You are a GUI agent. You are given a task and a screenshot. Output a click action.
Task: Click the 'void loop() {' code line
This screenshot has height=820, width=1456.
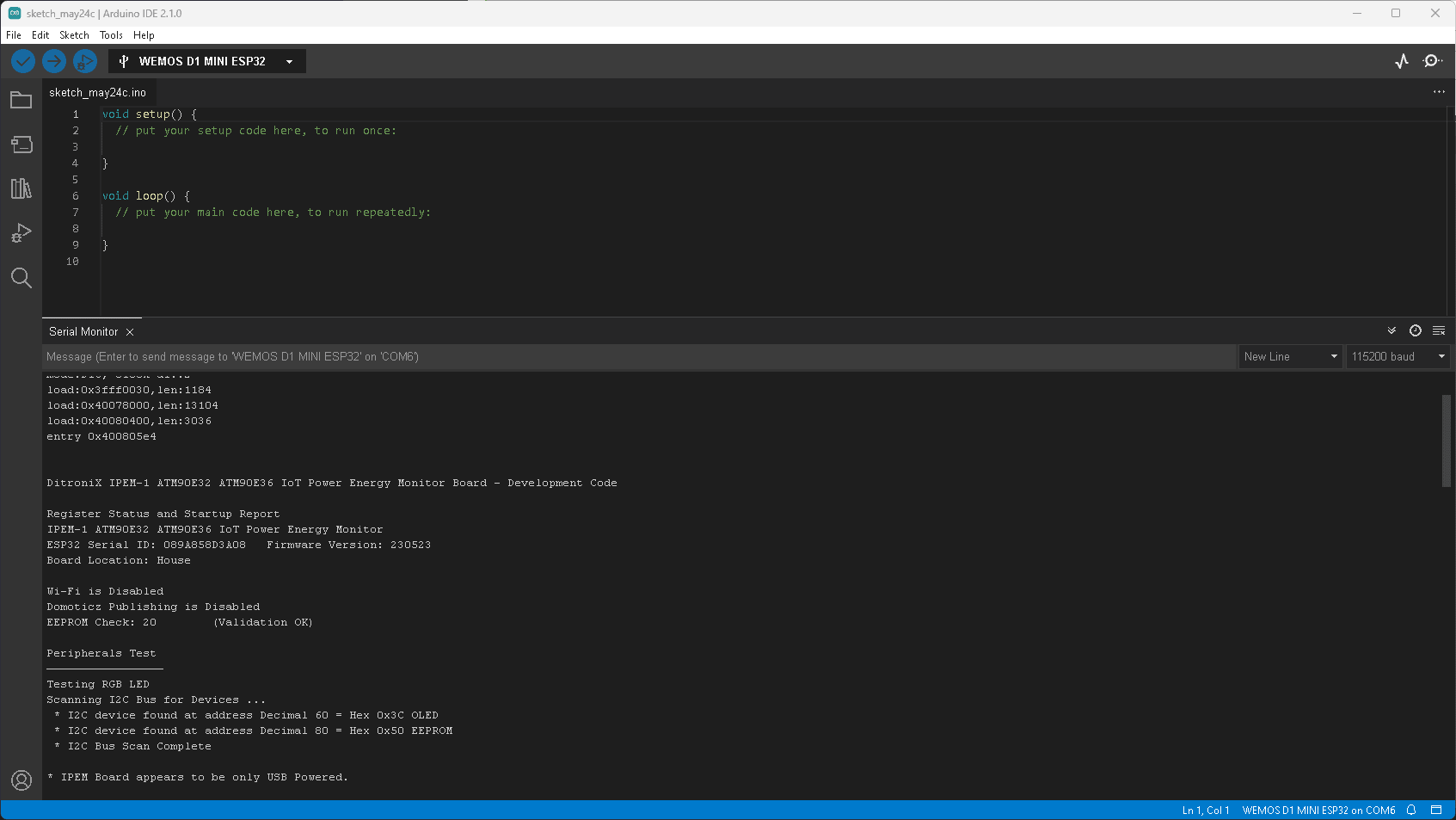(146, 195)
